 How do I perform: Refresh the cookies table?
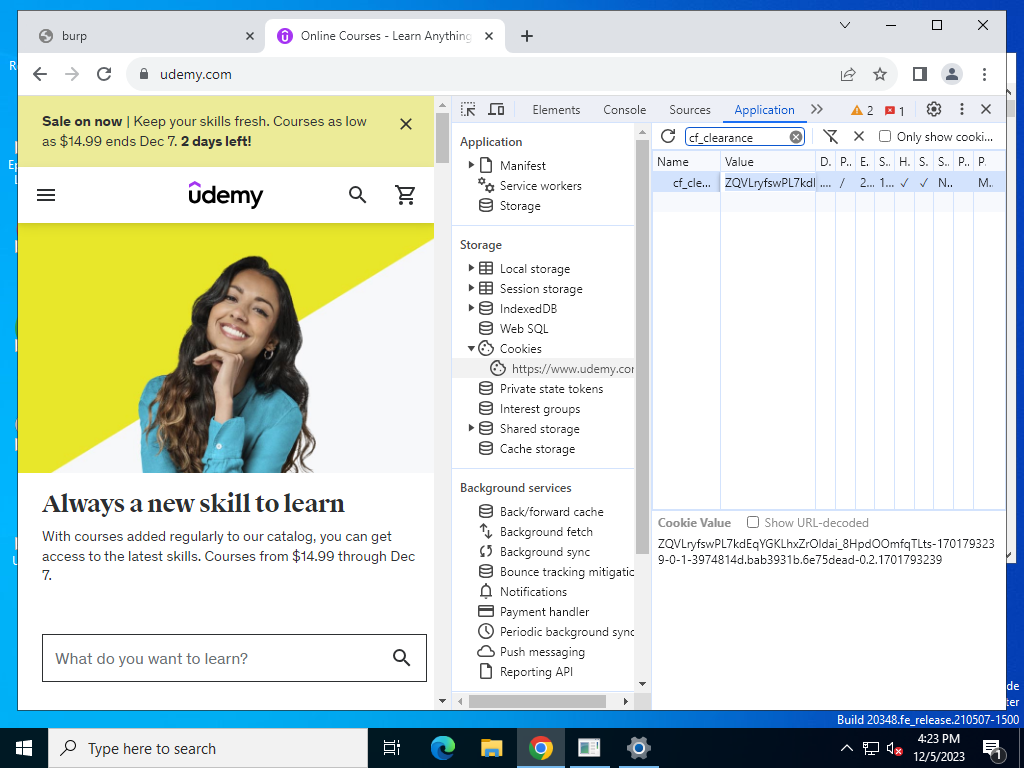click(667, 136)
